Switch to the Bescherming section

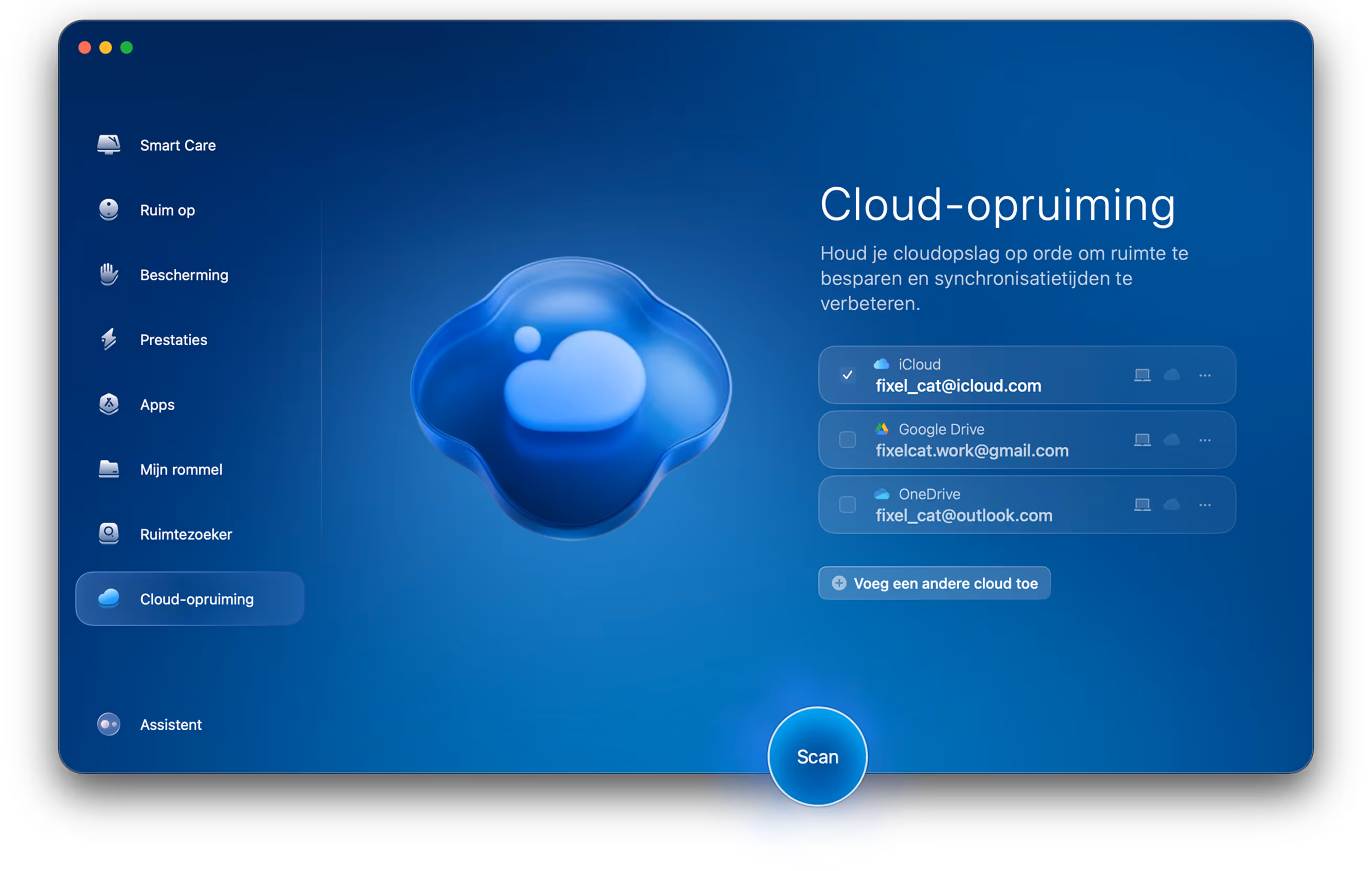click(190, 275)
